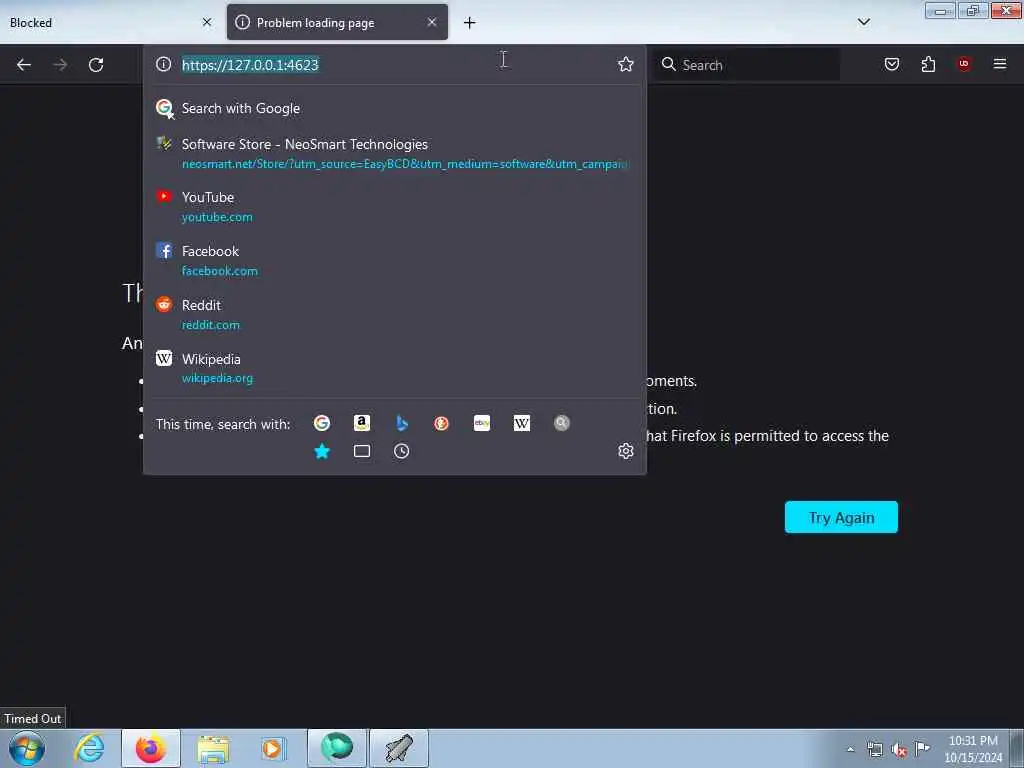1024x768 pixels.
Task: Search this time with Wikipedia icon
Action: (x=522, y=423)
